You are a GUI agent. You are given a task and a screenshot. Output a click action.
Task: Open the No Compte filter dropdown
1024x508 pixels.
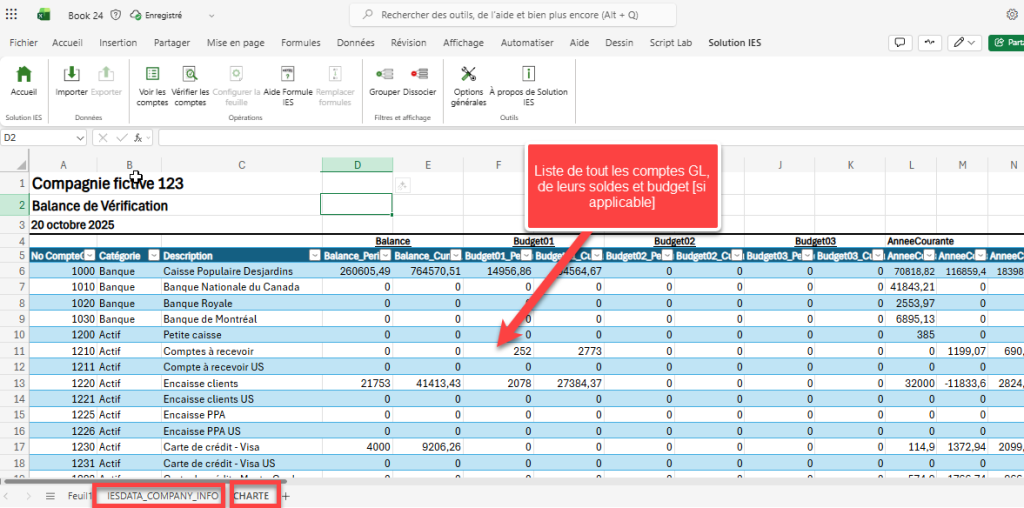91,256
